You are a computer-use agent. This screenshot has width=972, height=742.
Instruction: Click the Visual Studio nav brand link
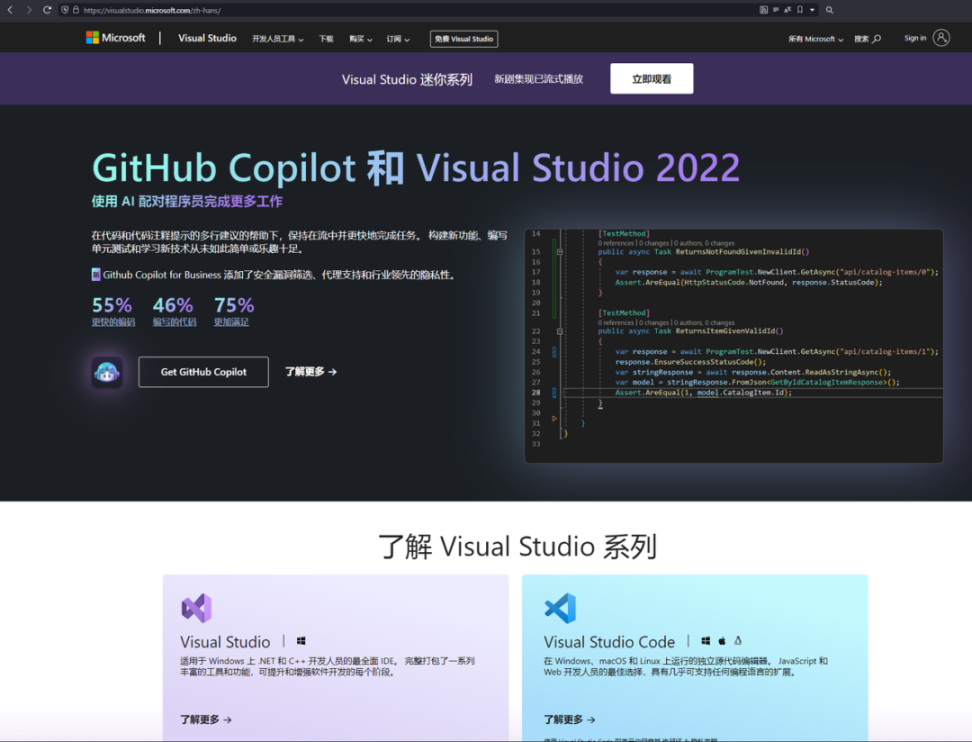(207, 38)
